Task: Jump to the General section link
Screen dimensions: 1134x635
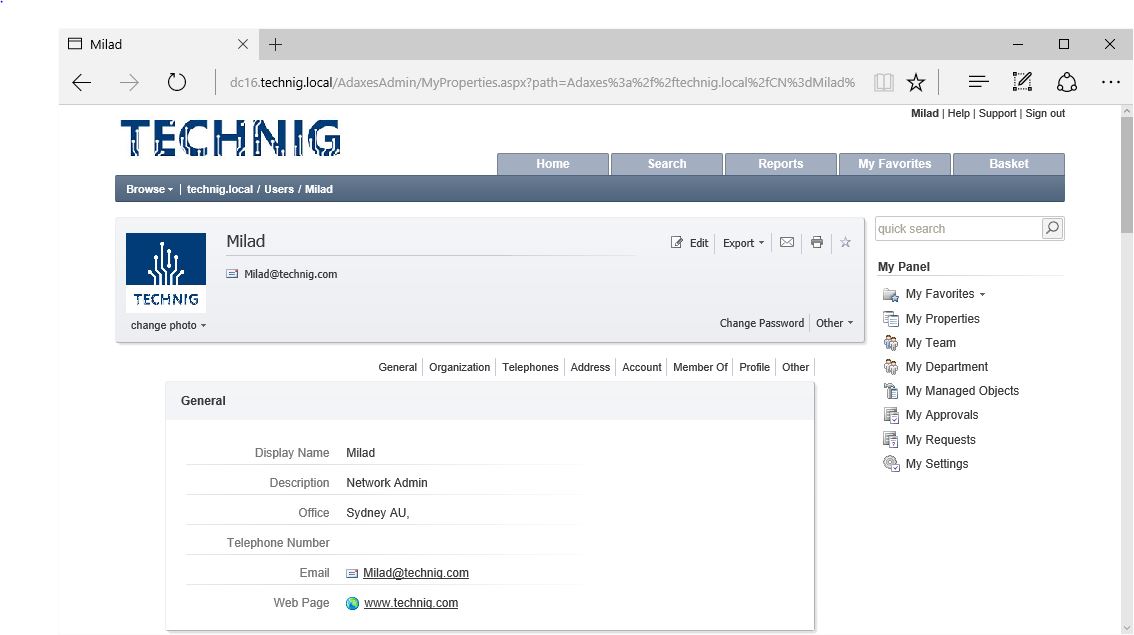Action: click(398, 367)
